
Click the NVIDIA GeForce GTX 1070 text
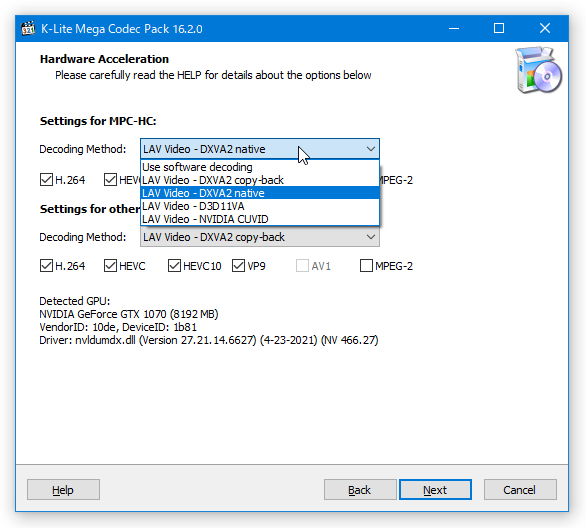pos(129,314)
